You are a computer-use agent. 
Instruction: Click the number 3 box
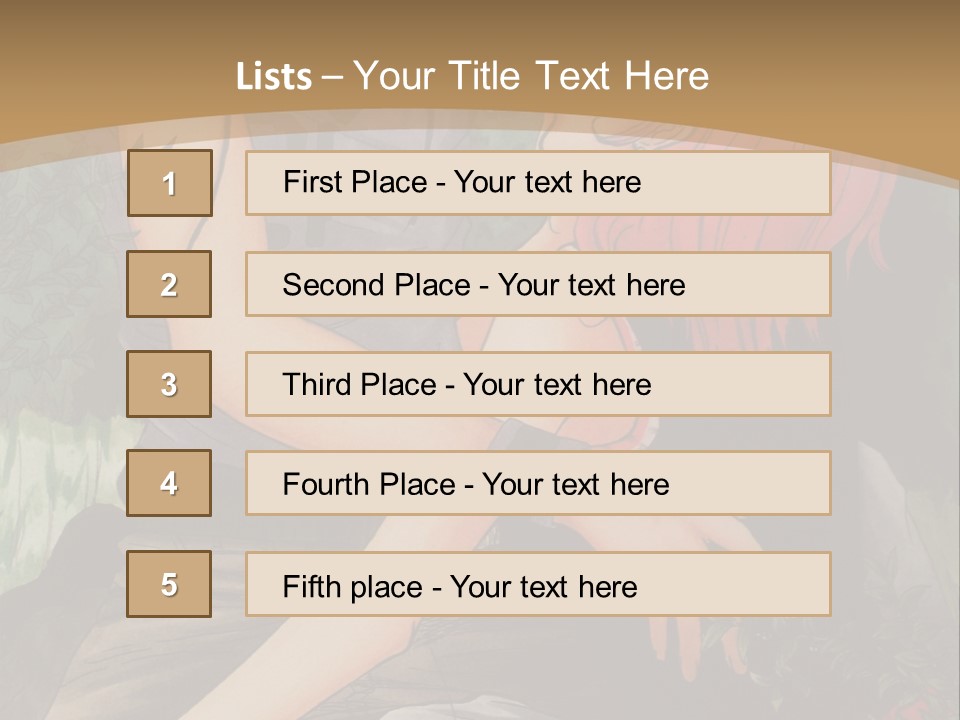point(169,384)
